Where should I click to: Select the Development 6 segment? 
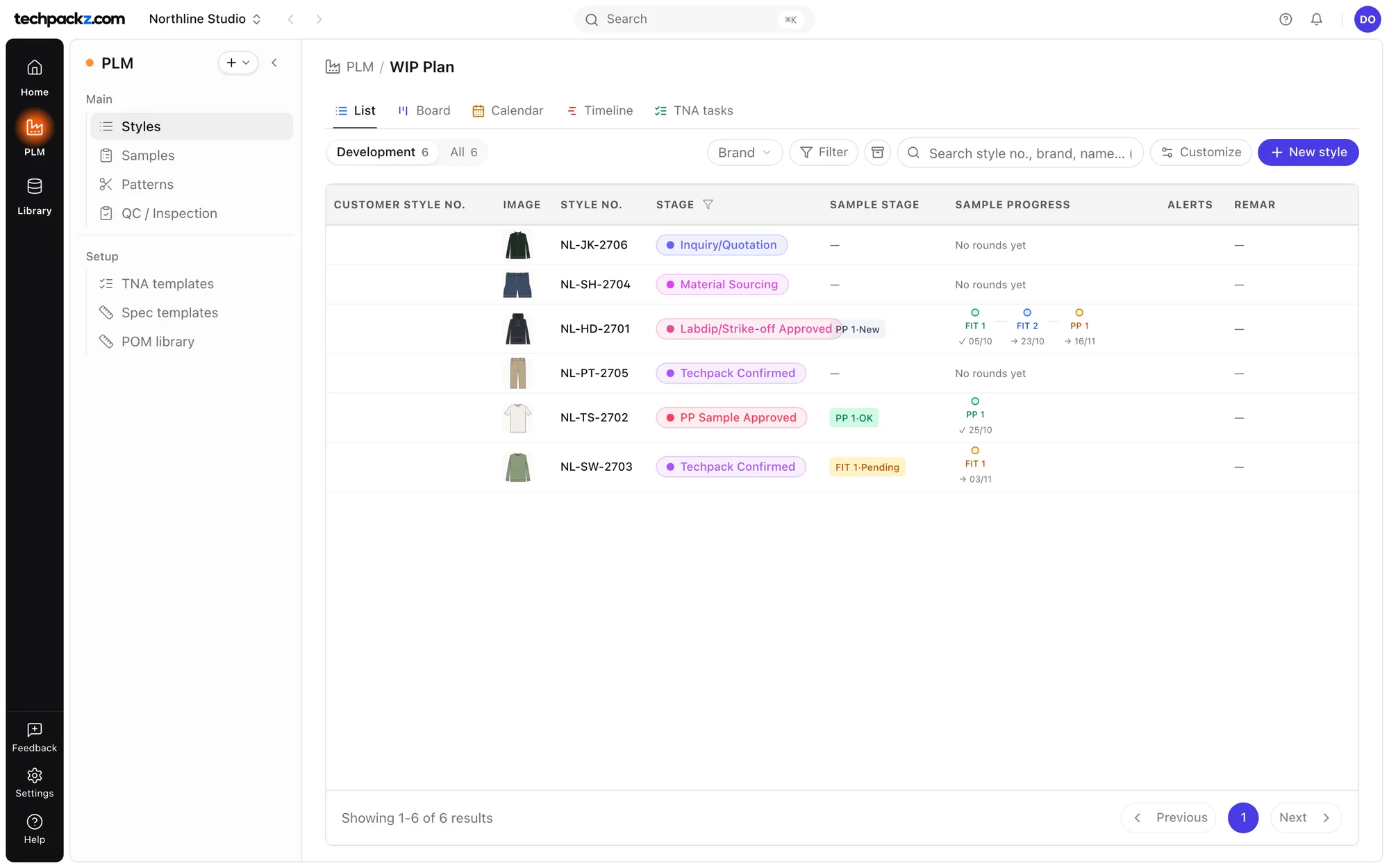click(x=383, y=152)
